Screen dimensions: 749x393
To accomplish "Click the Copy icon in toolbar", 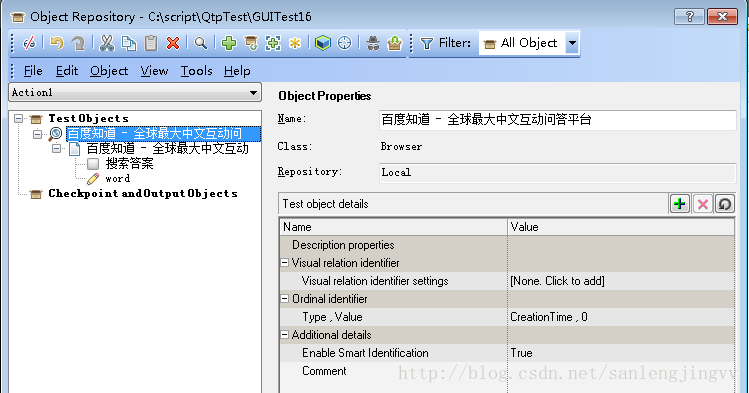I will click(128, 43).
